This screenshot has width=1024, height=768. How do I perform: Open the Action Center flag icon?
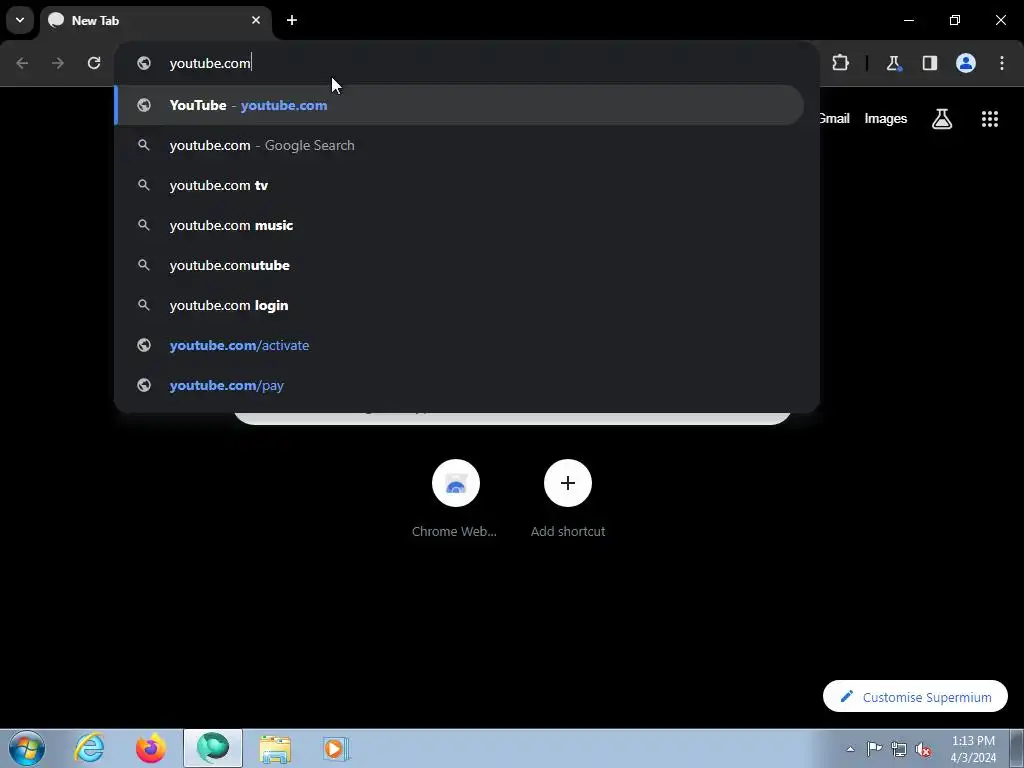pos(874,749)
